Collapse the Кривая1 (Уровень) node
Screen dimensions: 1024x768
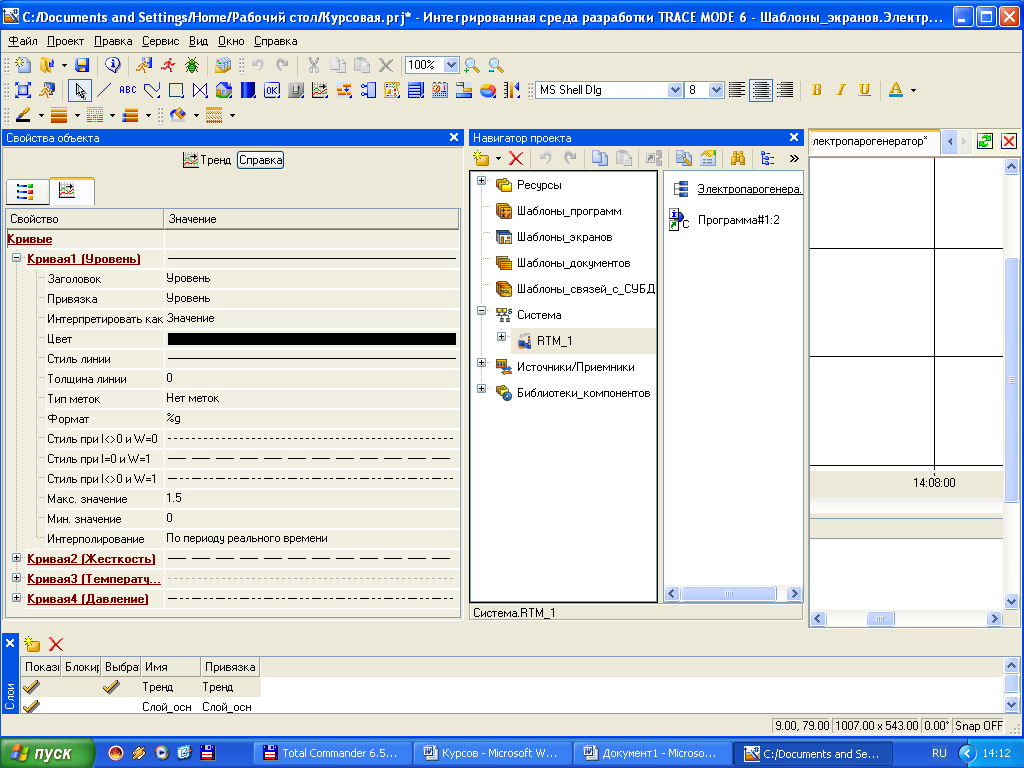pos(17,258)
